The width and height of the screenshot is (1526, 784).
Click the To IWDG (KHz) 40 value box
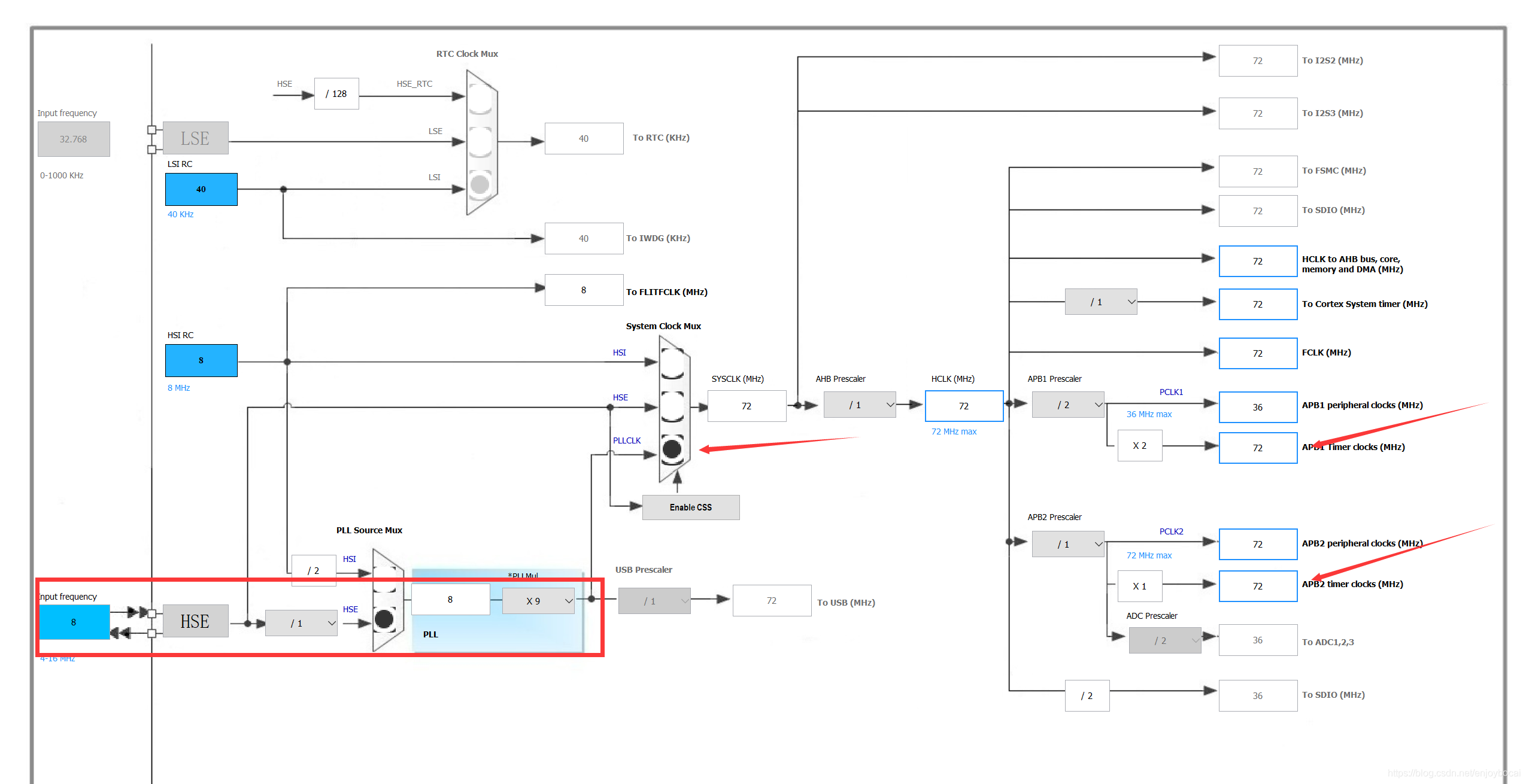584,239
